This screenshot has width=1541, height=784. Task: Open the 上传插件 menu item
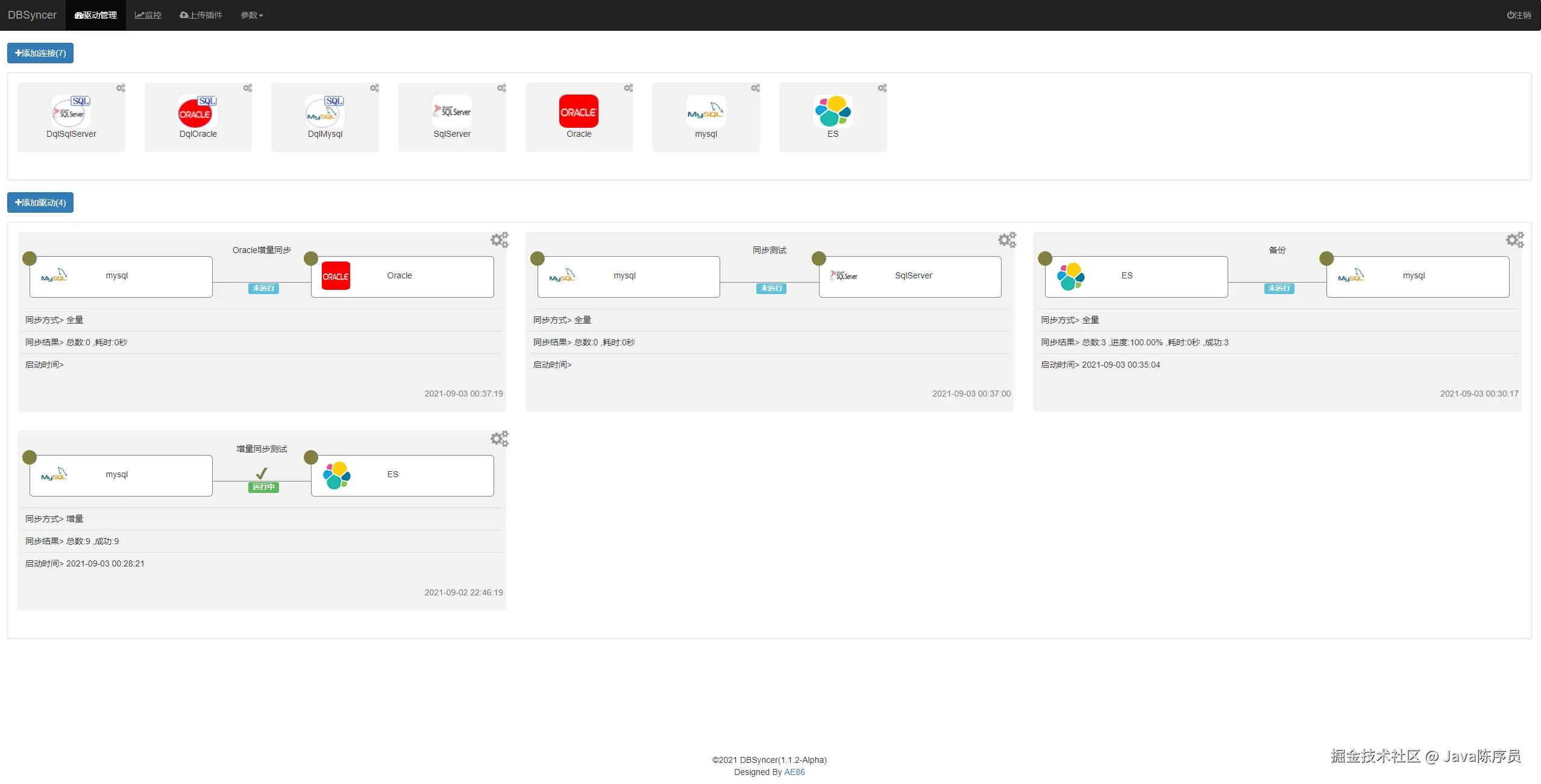tap(201, 15)
